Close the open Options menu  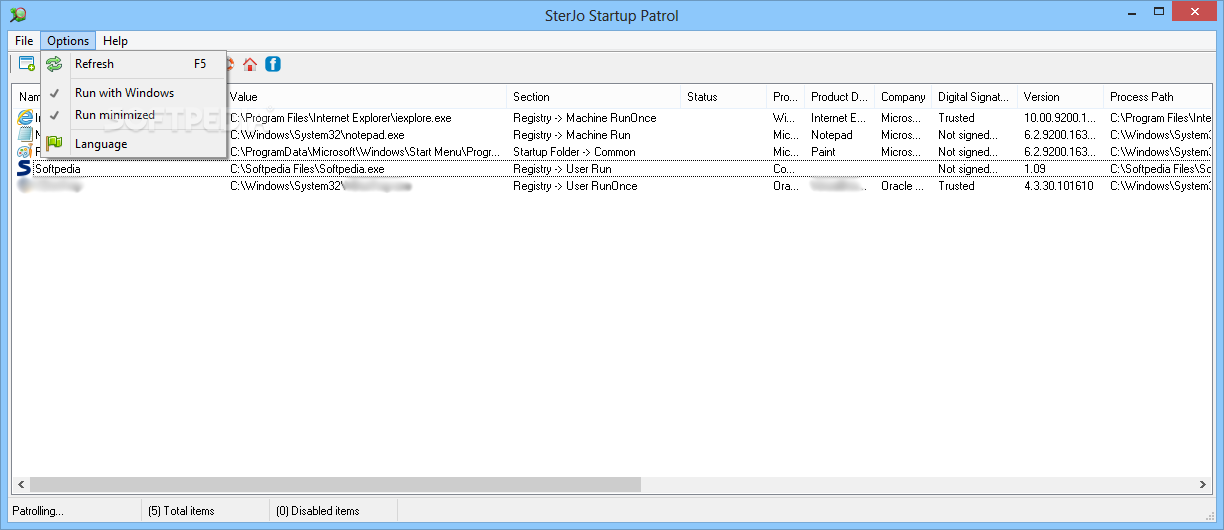coord(68,41)
